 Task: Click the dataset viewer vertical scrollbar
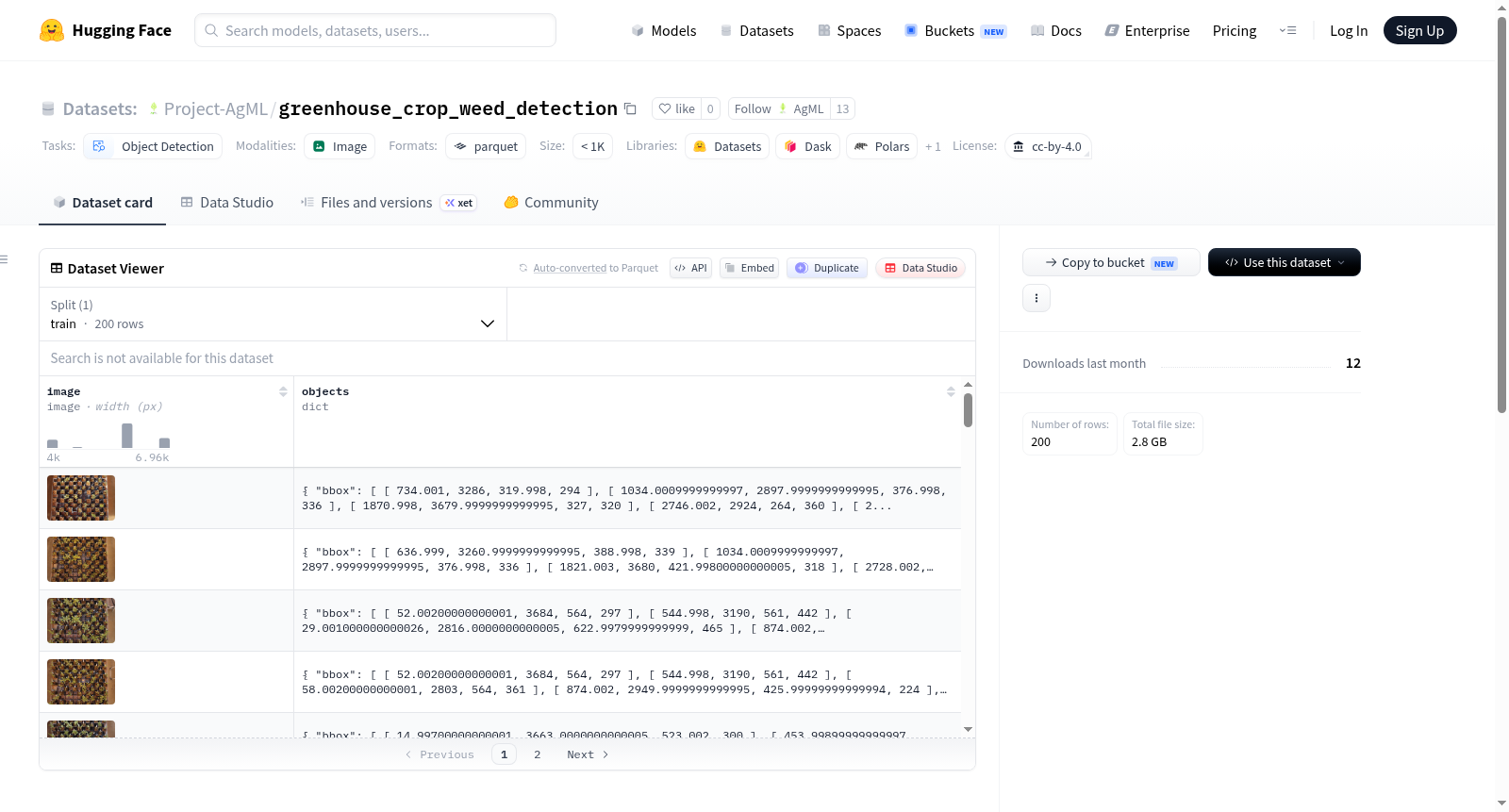pos(968,410)
